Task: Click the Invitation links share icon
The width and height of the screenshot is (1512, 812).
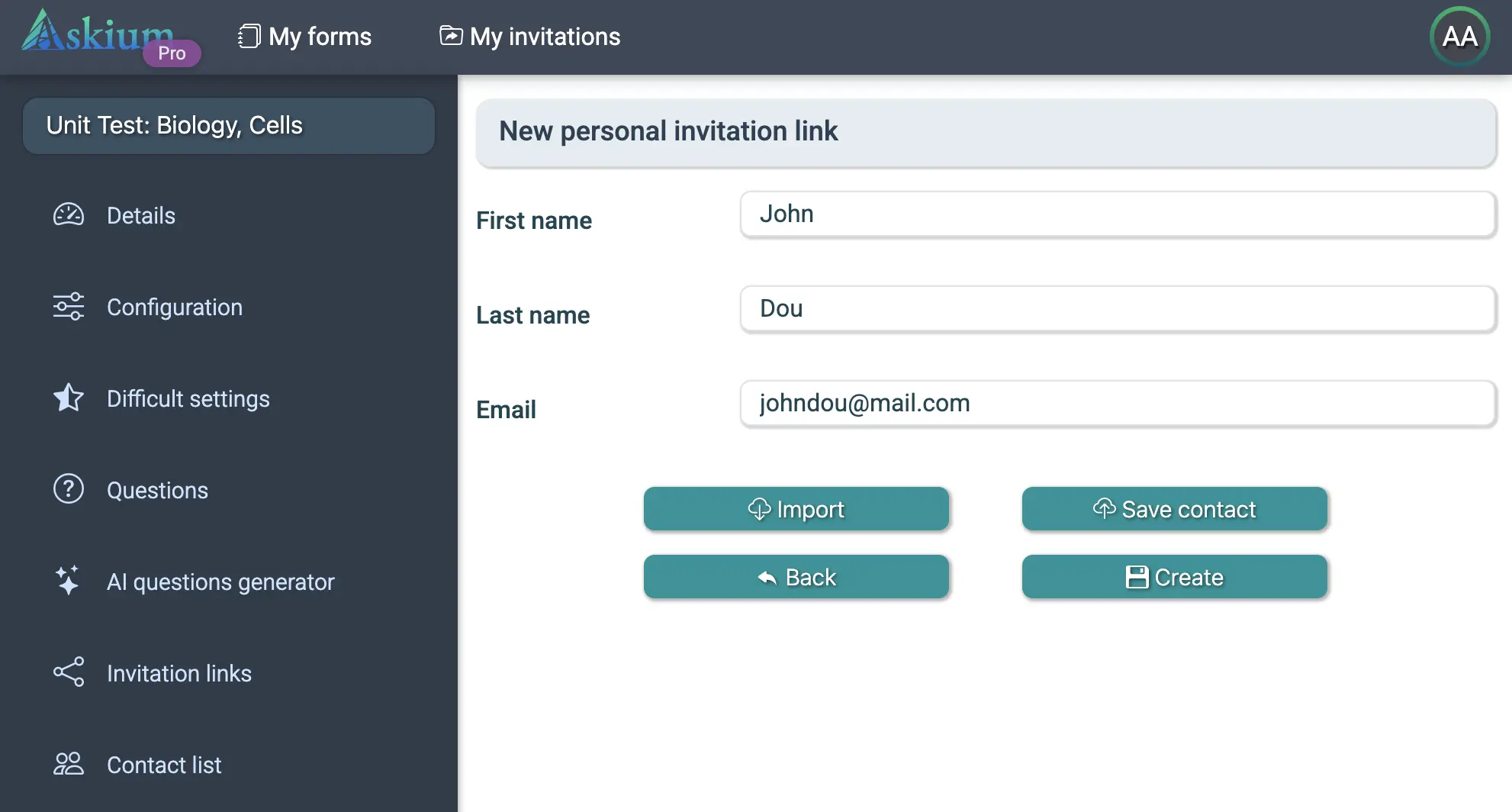Action: [x=69, y=672]
